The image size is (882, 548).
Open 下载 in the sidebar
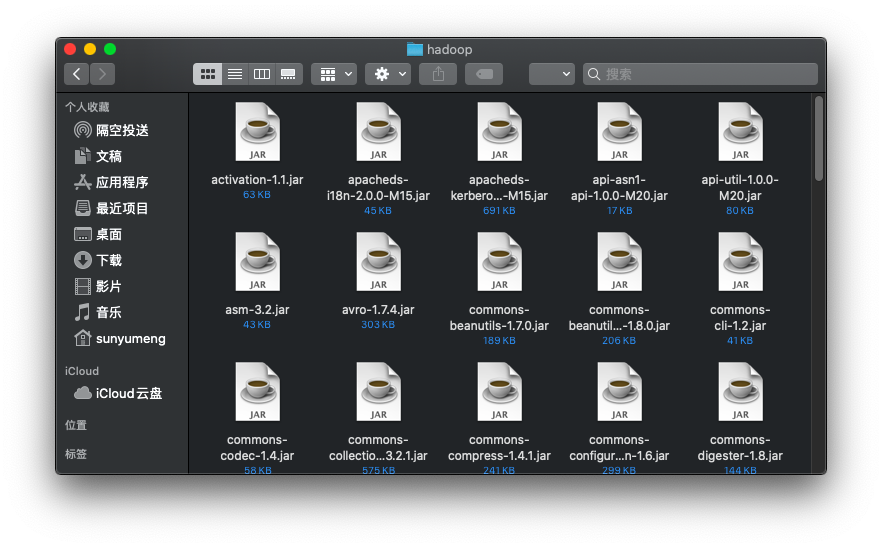coord(98,260)
